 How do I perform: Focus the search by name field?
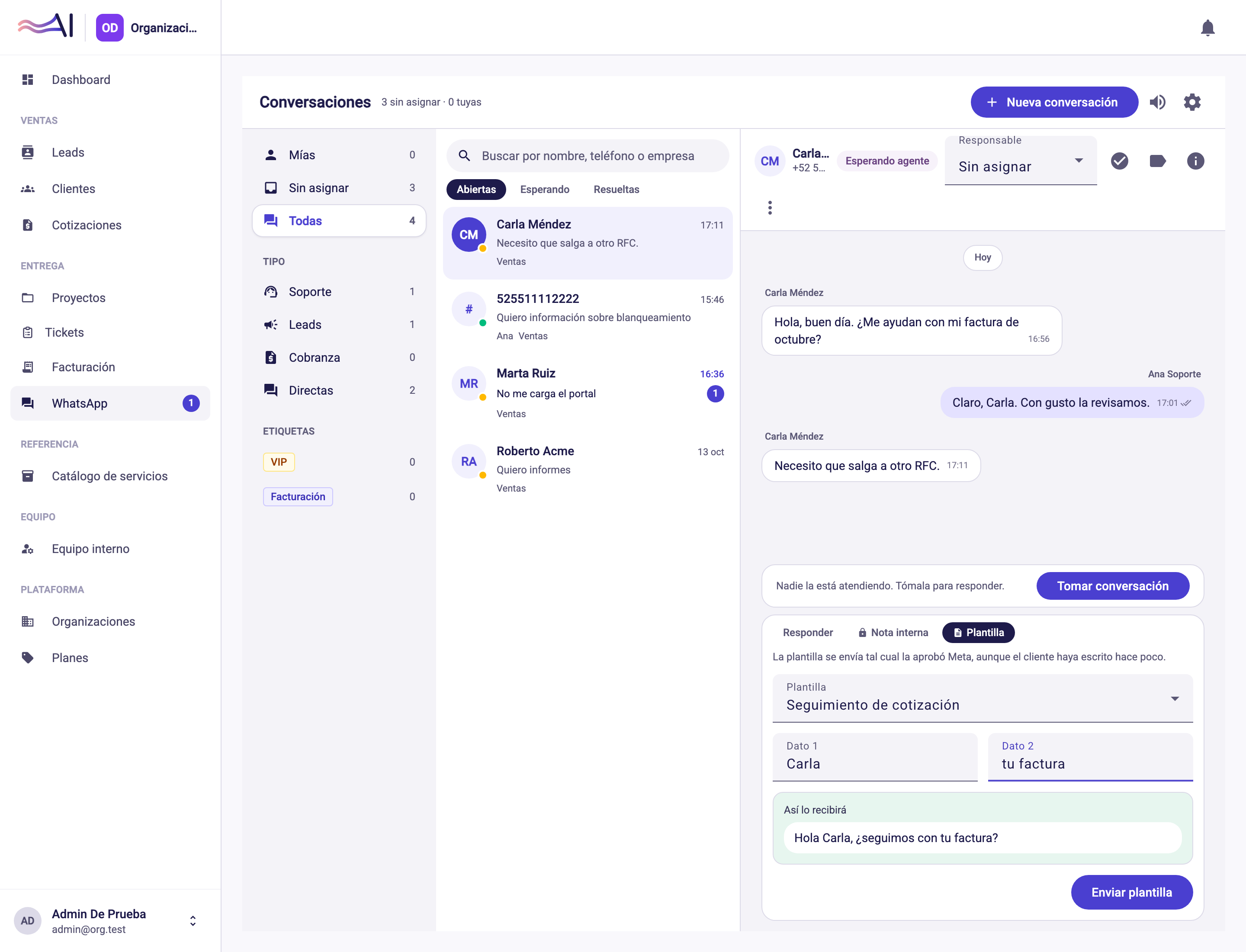pos(588,156)
